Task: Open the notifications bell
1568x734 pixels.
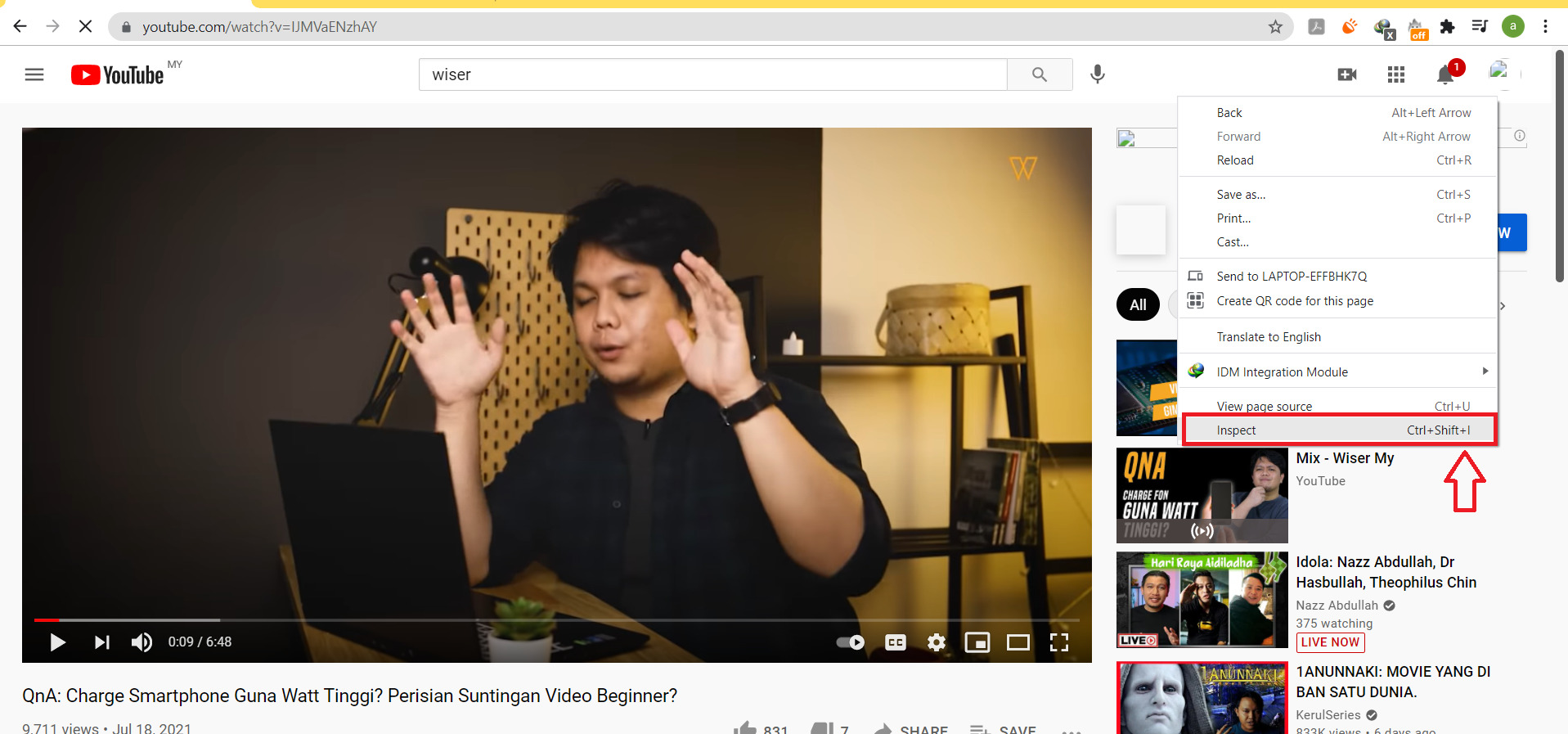Action: 1445,75
